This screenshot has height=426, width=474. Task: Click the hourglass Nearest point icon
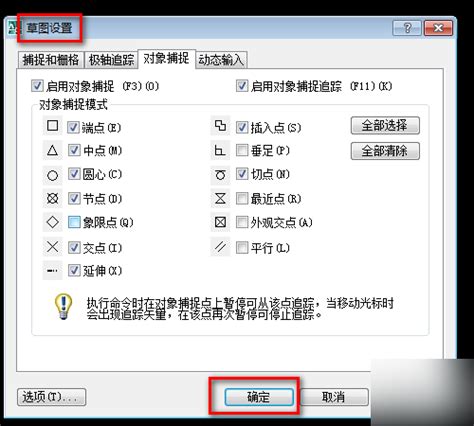pos(220,199)
